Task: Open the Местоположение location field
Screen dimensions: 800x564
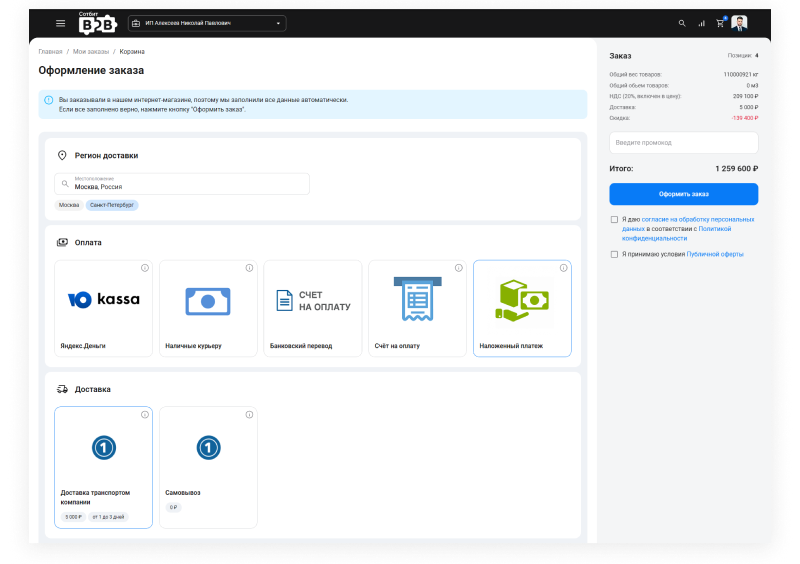Action: (182, 184)
